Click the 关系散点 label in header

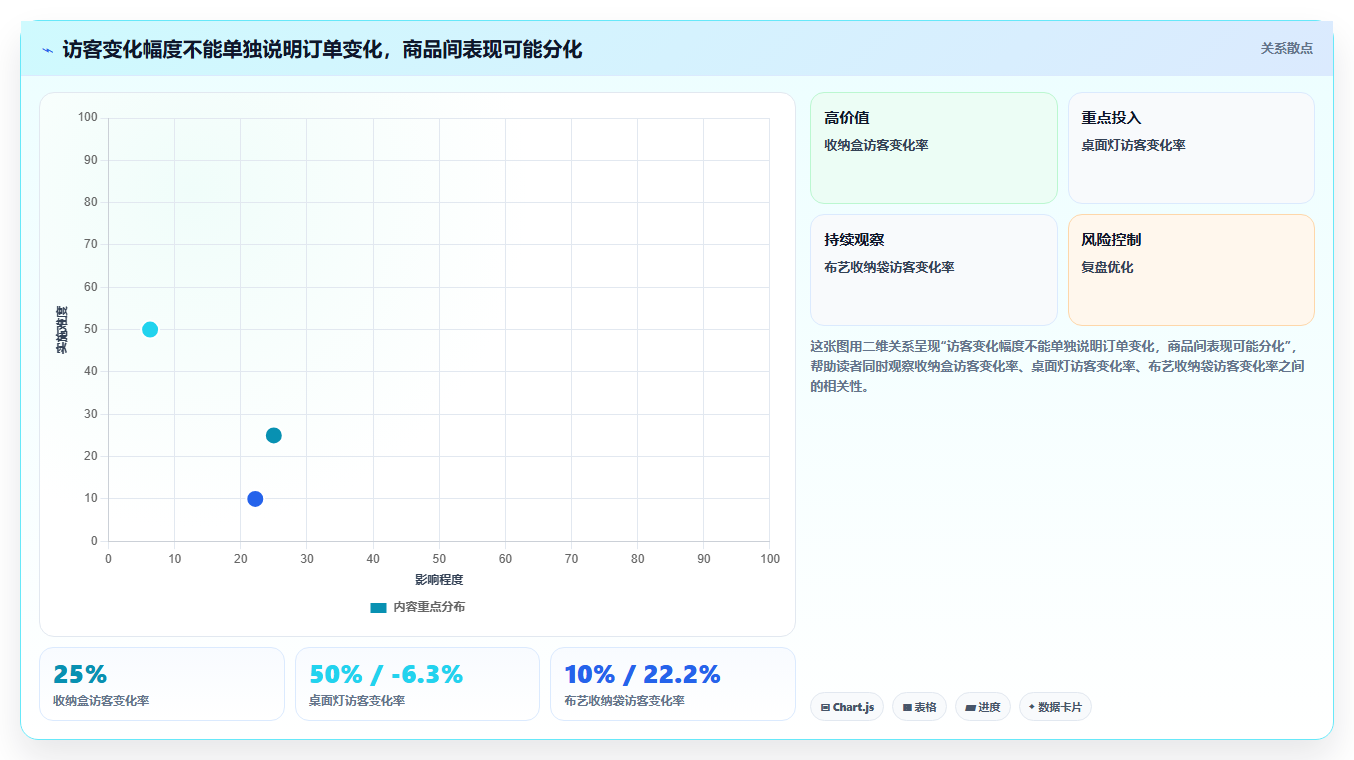[x=1286, y=48]
